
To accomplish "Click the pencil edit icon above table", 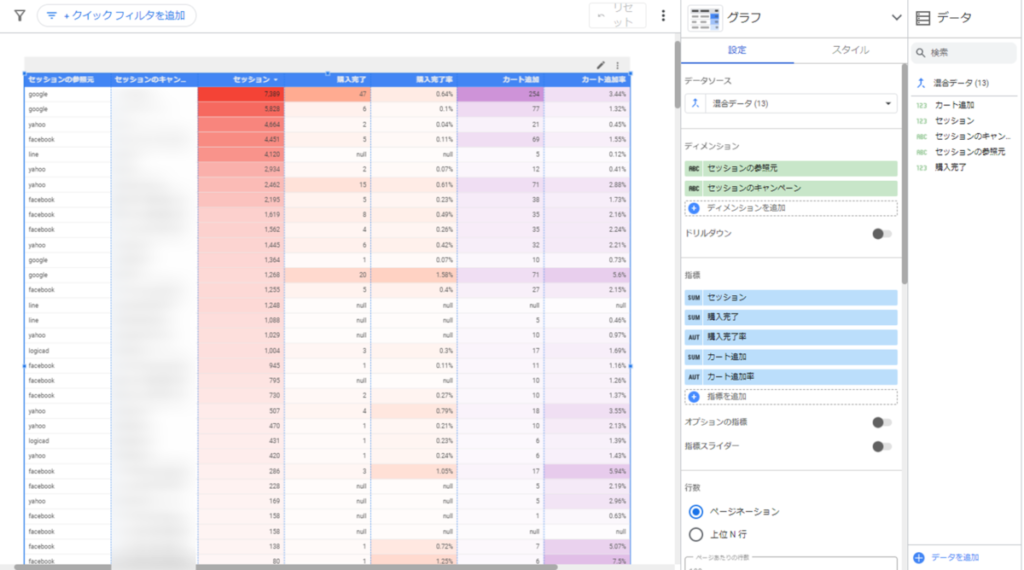I will [x=600, y=65].
